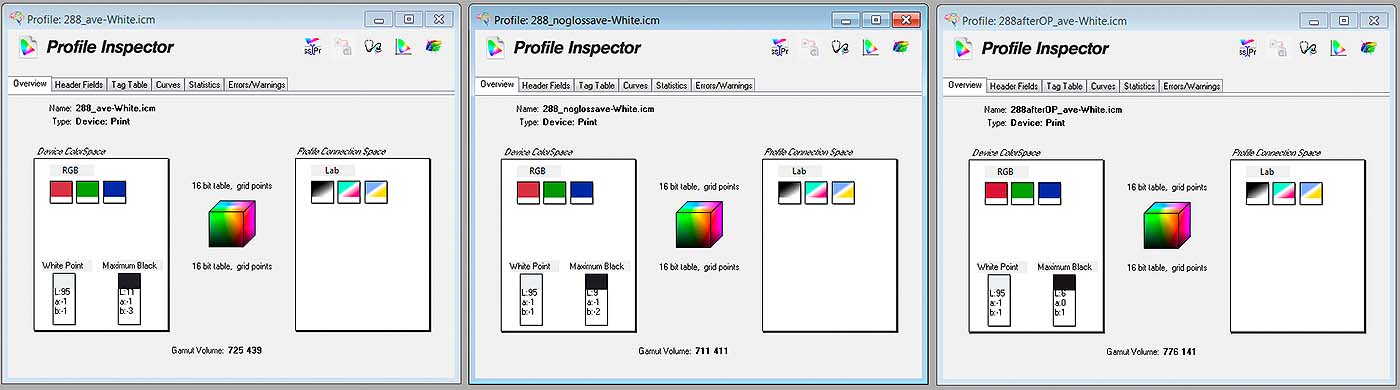The height and width of the screenshot is (390, 1400).
Task: Open the gamut triangle icon in 288_noglossave-White window
Action: click(870, 47)
